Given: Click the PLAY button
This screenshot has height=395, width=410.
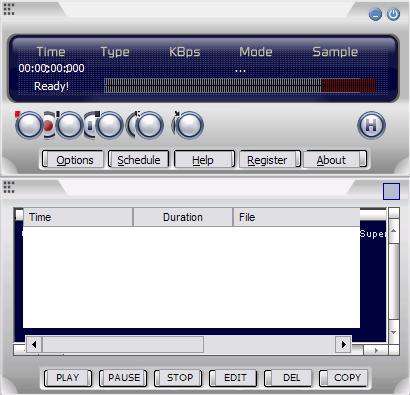Looking at the screenshot, I should point(68,378).
